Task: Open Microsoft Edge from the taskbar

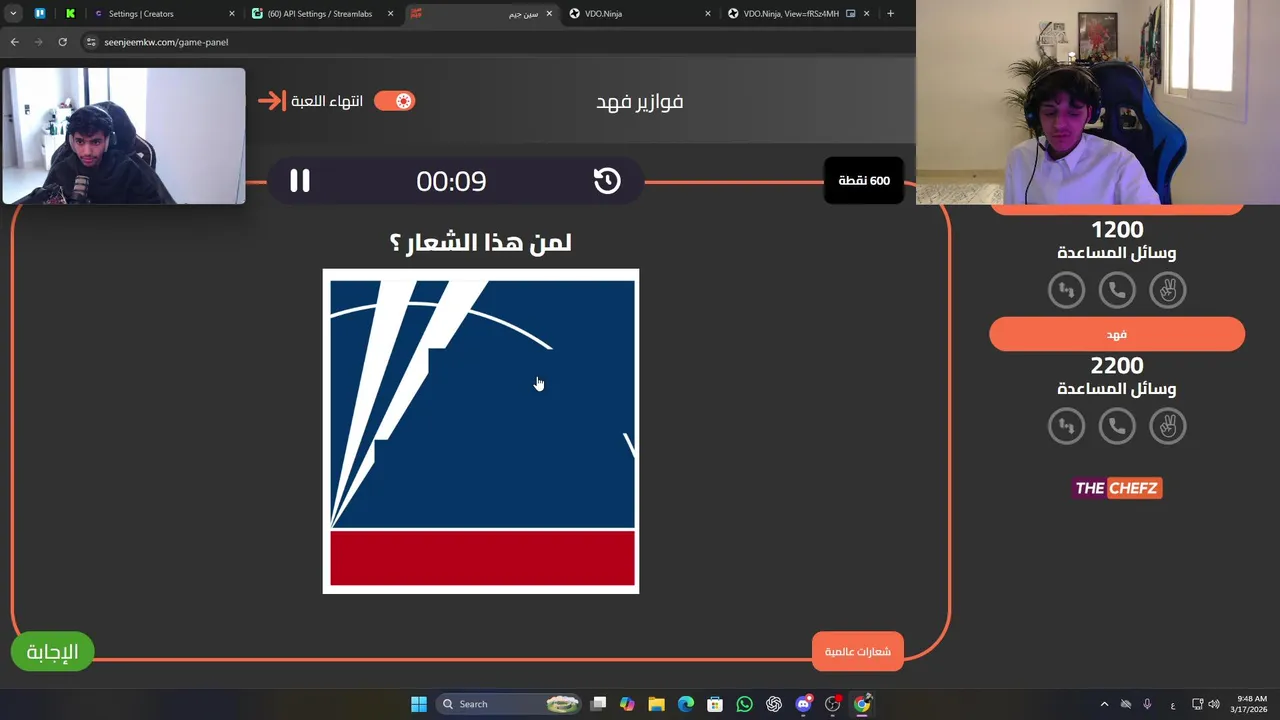Action: tap(686, 704)
